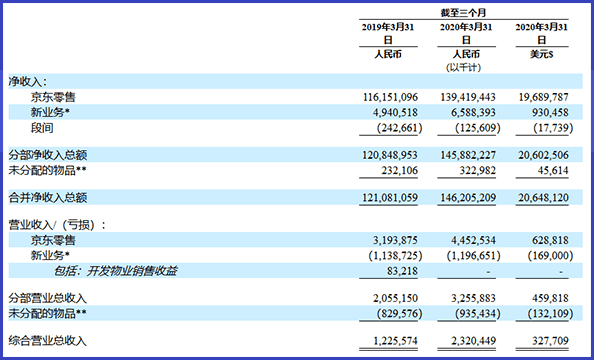The image size is (594, 360).
Task: Select the value 83,218
Action: coord(402,271)
